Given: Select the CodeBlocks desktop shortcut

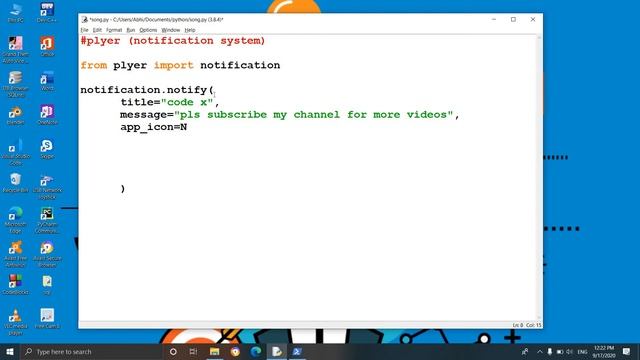Looking at the screenshot, I should (16, 284).
